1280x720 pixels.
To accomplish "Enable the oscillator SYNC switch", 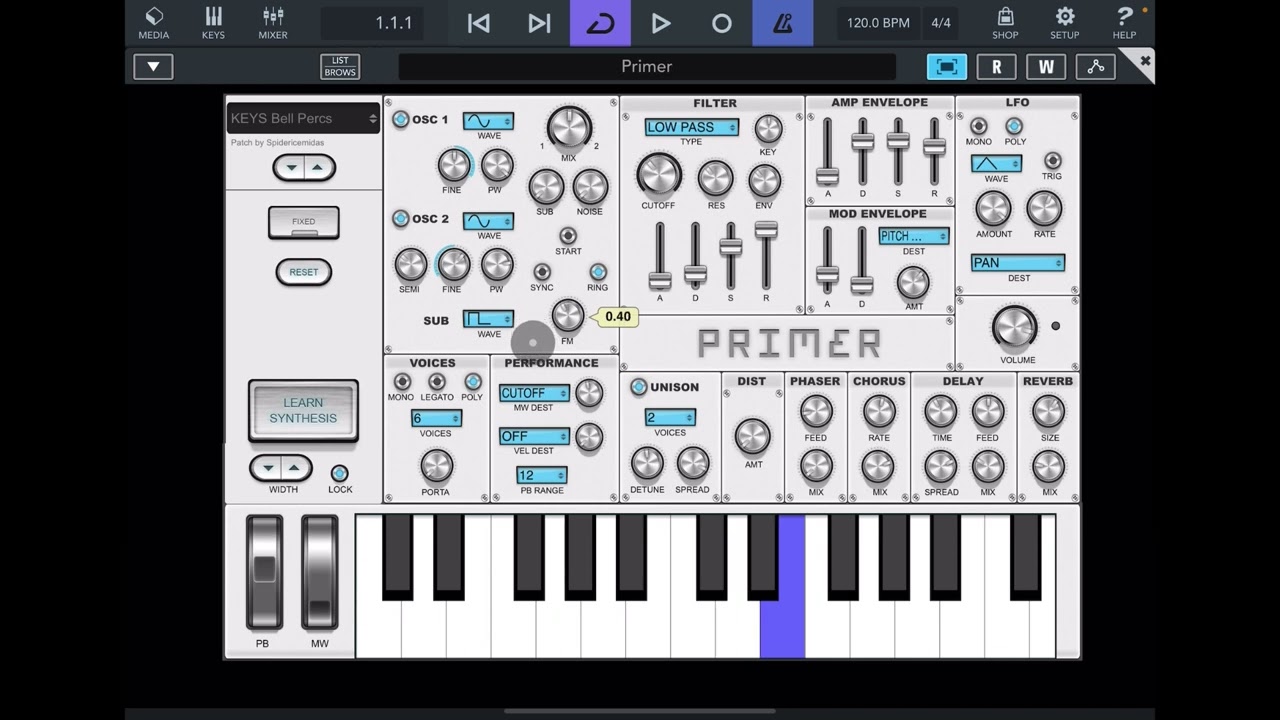I will 541,272.
